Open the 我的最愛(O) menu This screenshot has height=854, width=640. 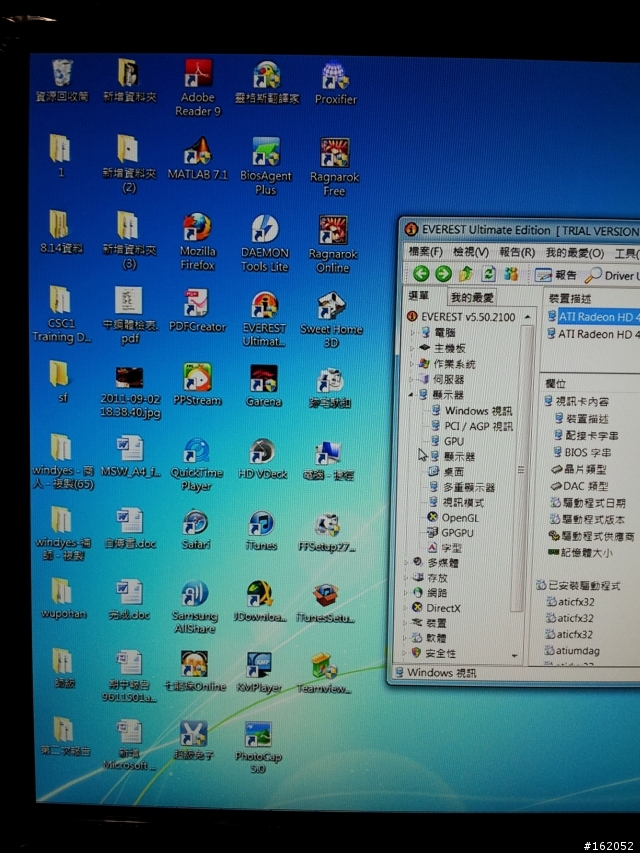point(575,253)
